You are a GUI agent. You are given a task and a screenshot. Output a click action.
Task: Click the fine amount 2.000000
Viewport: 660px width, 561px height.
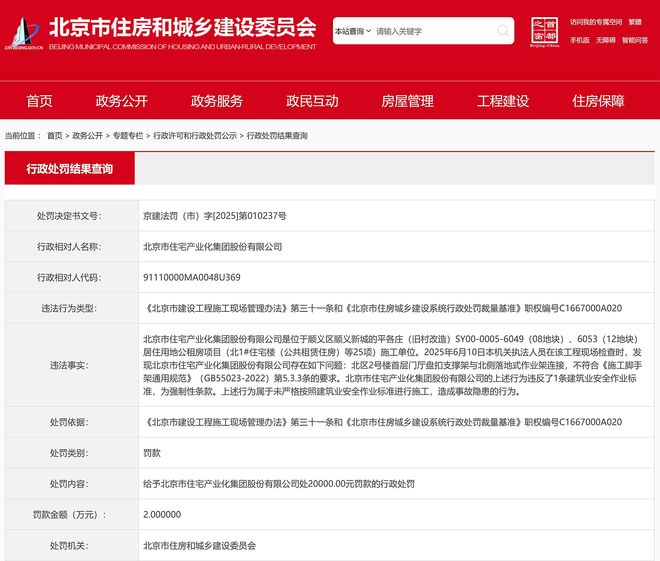pyautogui.click(x=162, y=514)
